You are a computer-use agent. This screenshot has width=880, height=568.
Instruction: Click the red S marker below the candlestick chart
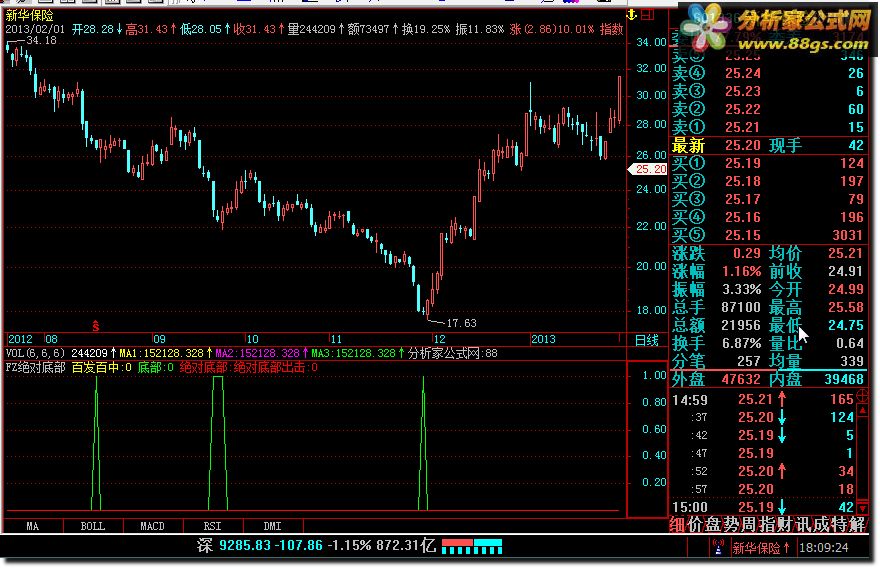(x=96, y=326)
